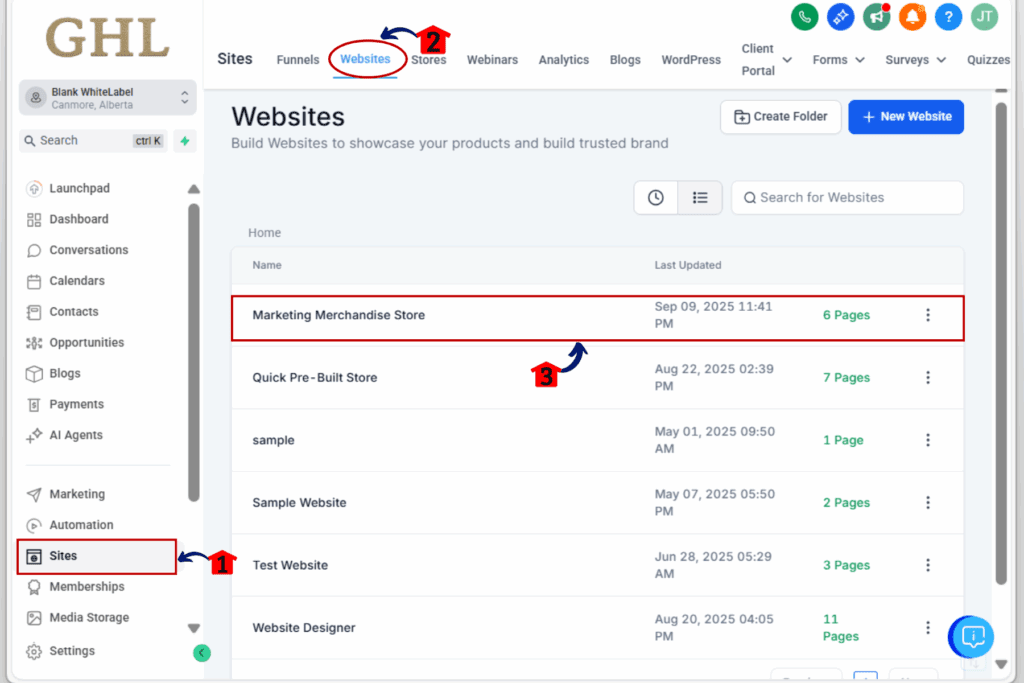Switch to list view toggle
This screenshot has width=1024, height=683.
pos(700,197)
